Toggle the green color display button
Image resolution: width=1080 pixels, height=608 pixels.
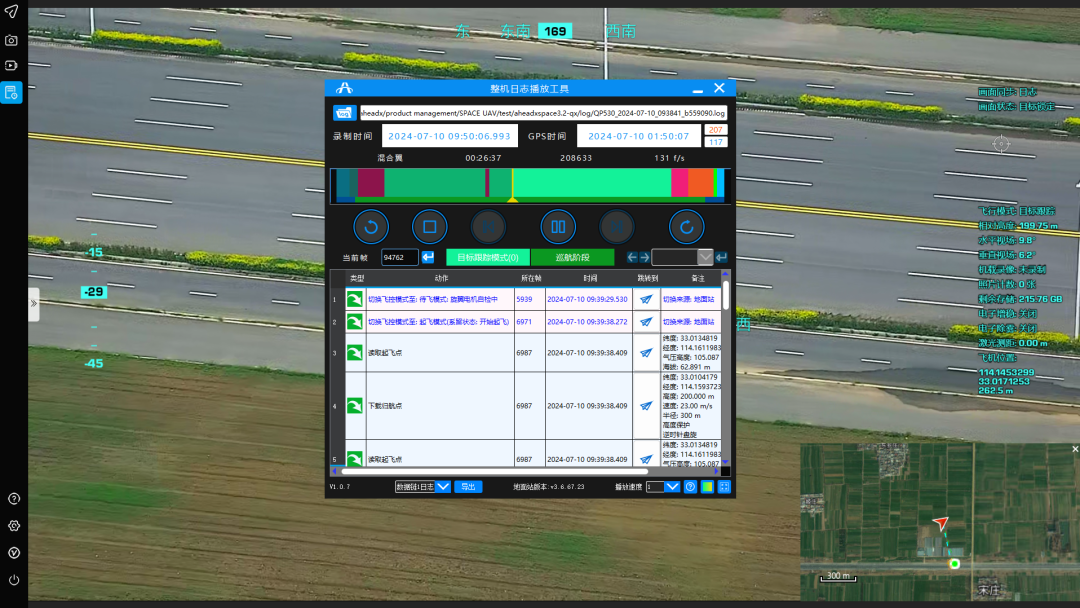707,487
